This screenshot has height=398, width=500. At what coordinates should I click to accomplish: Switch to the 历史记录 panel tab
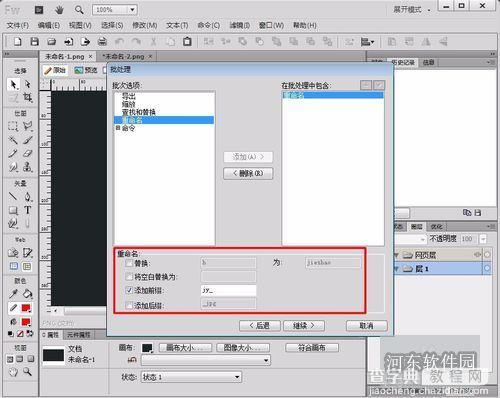tap(403, 62)
